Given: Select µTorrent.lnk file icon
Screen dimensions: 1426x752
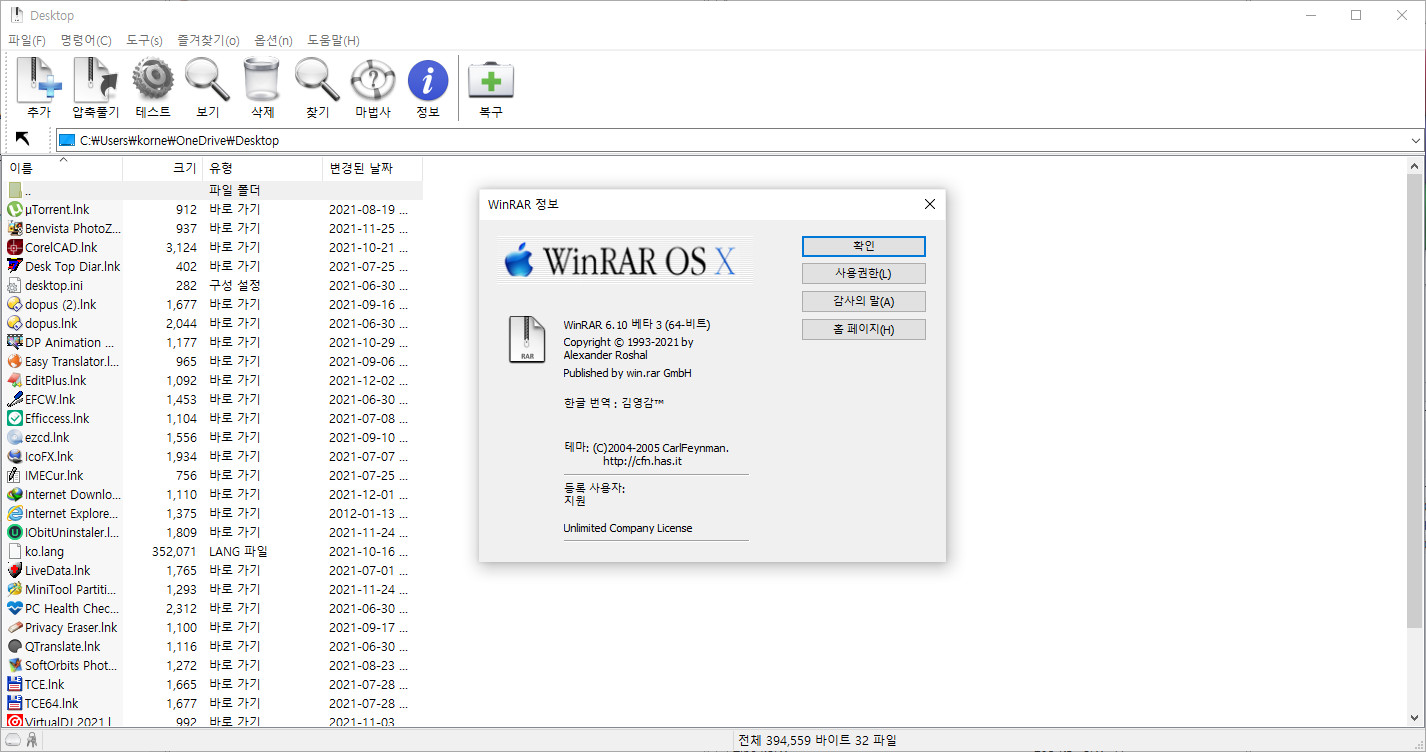Looking at the screenshot, I should coord(15,209).
